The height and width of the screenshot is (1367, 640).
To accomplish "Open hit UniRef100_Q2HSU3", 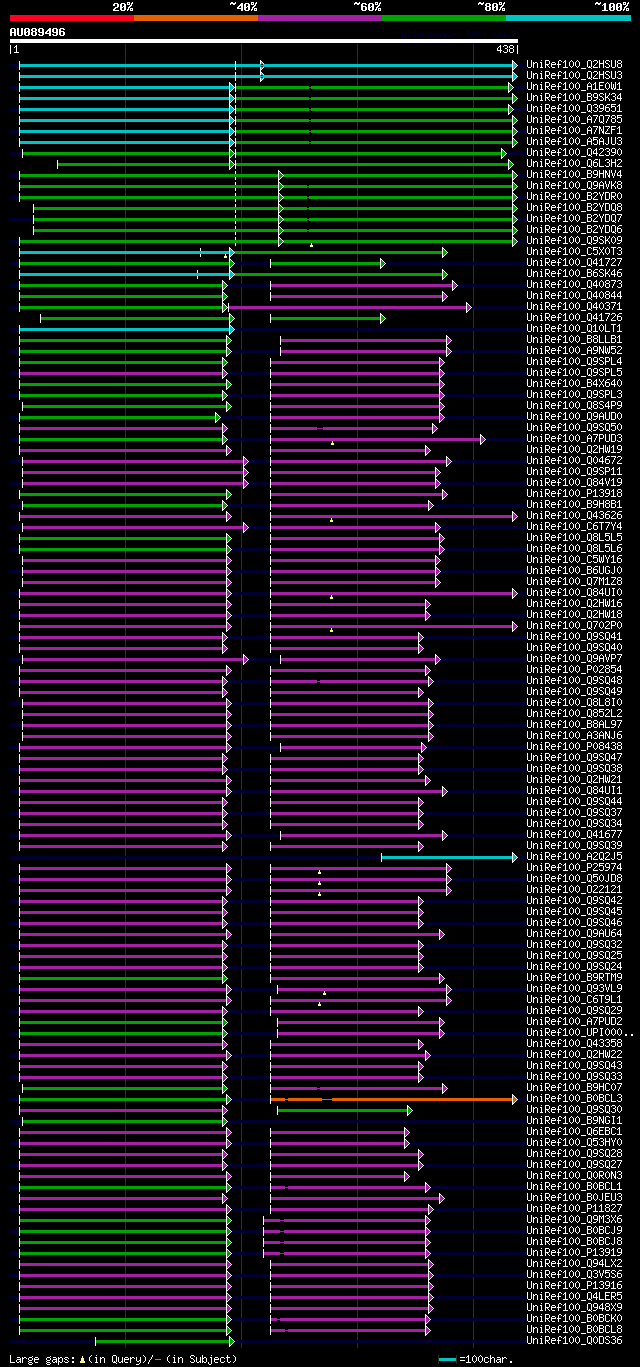I will 574,75.
